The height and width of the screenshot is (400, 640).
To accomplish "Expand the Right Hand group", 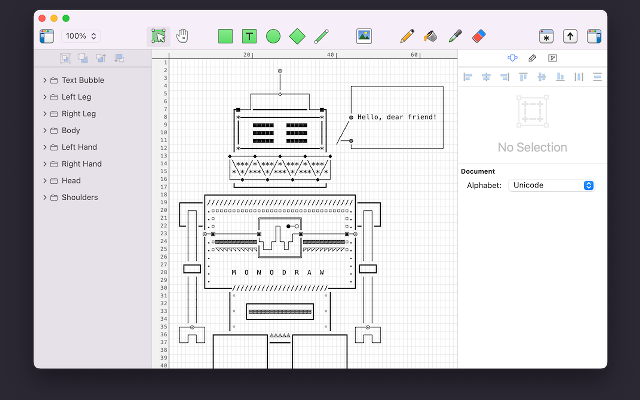I will pos(44,164).
